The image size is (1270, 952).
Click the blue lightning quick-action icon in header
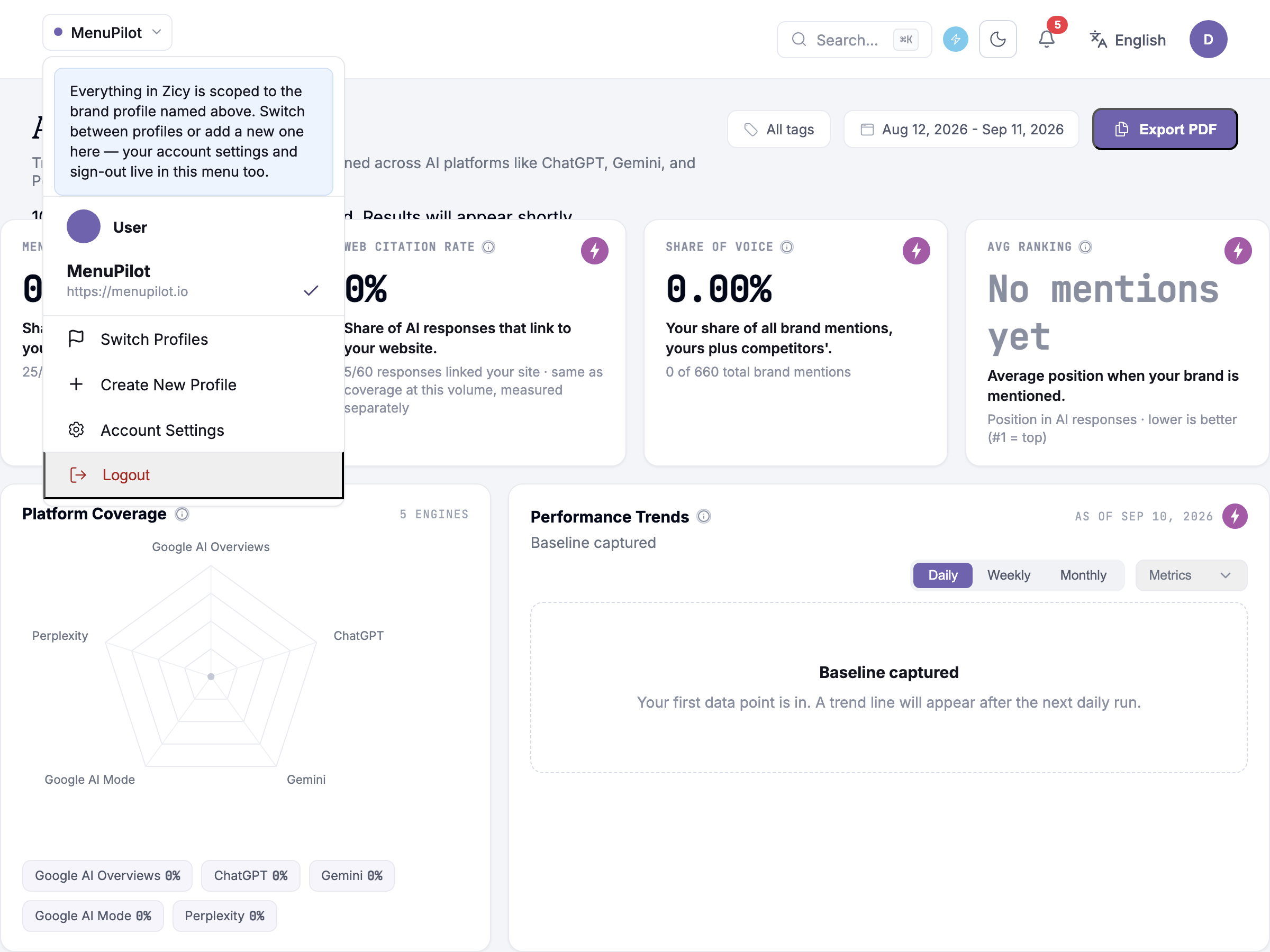pos(955,39)
